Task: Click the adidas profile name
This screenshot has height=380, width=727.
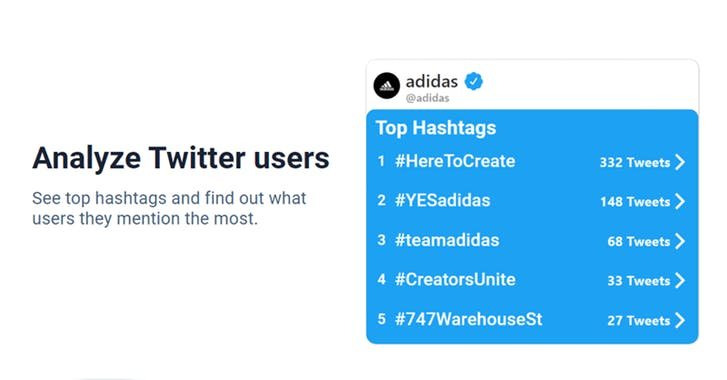Action: pos(432,82)
